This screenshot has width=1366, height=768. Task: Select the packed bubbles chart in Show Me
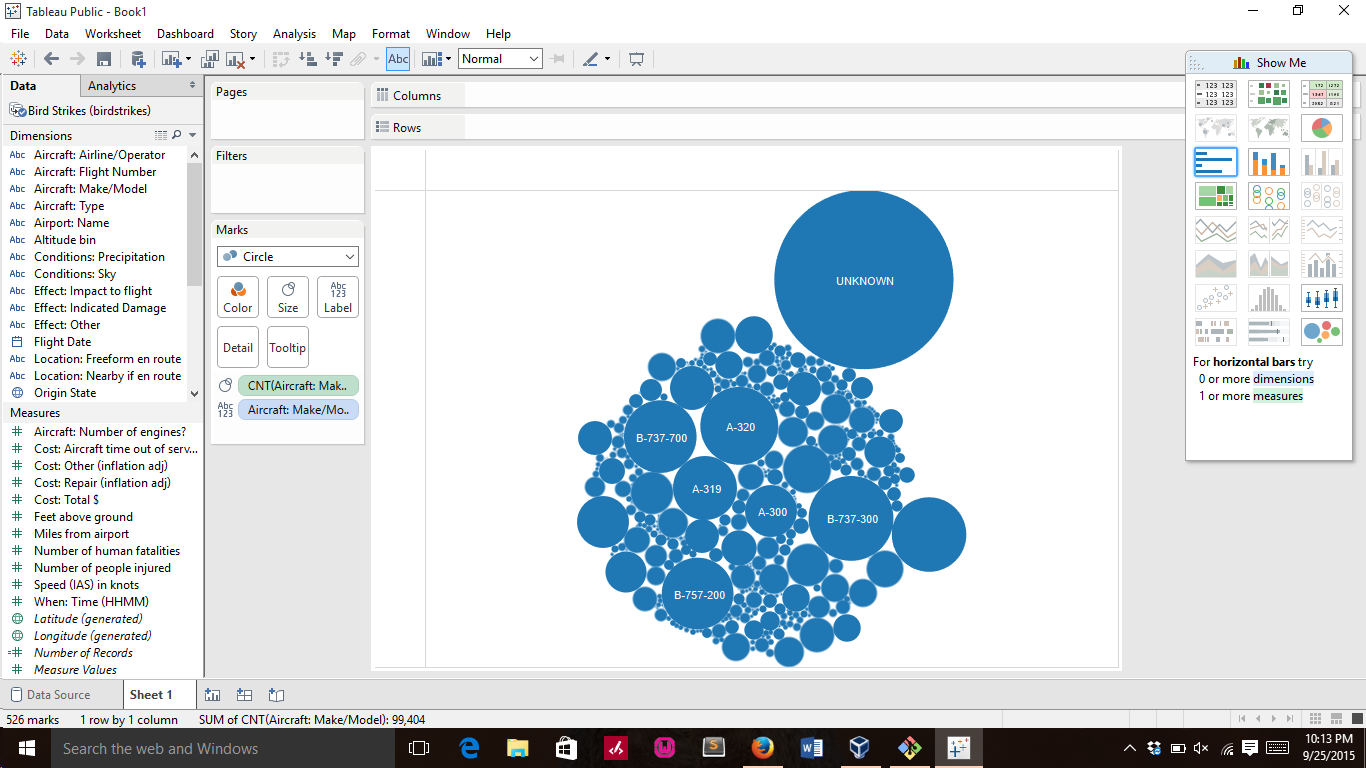(1322, 332)
